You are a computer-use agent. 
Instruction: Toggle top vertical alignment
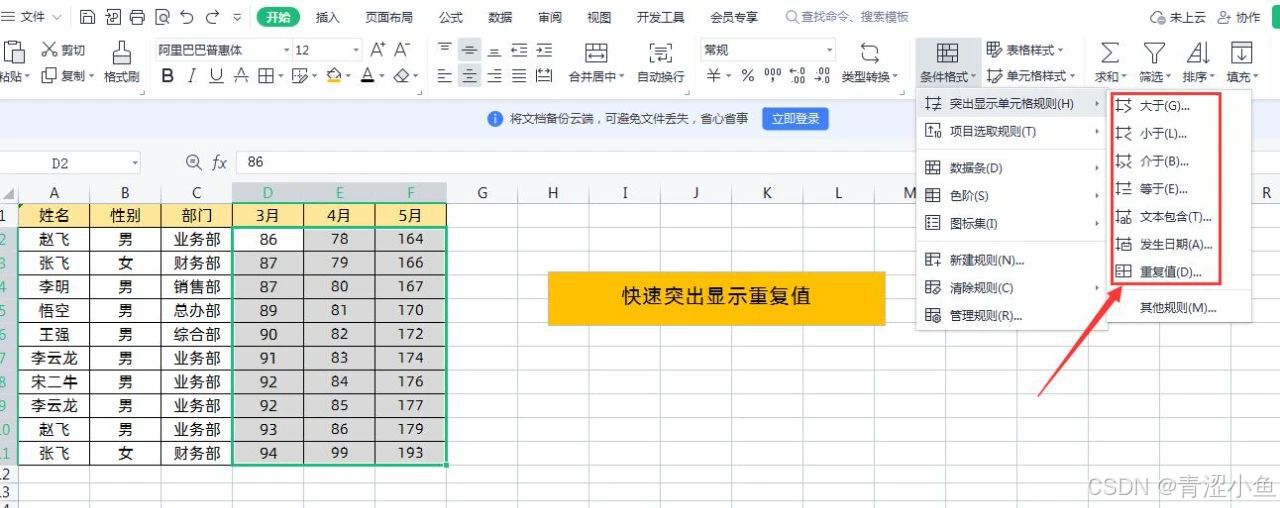click(x=445, y=50)
